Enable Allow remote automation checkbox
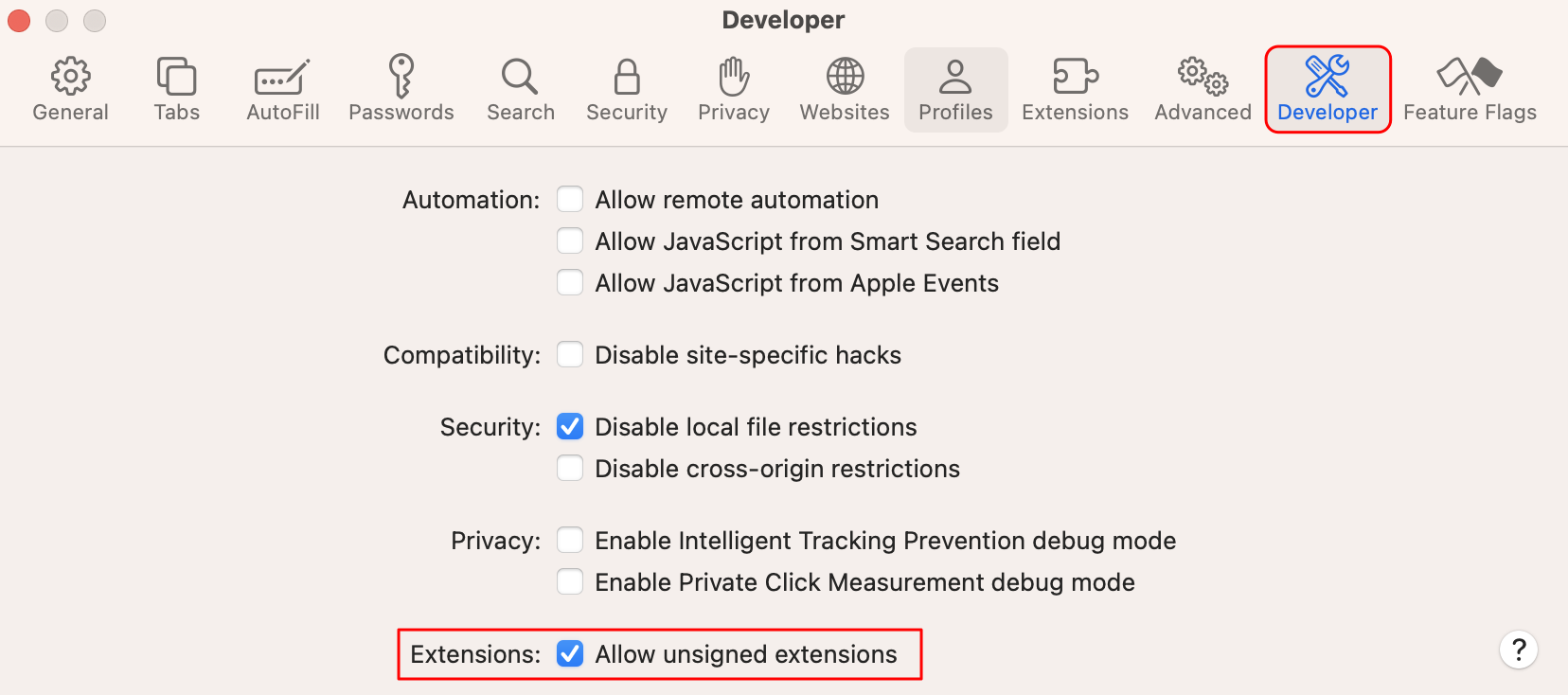1568x695 pixels. click(x=570, y=199)
